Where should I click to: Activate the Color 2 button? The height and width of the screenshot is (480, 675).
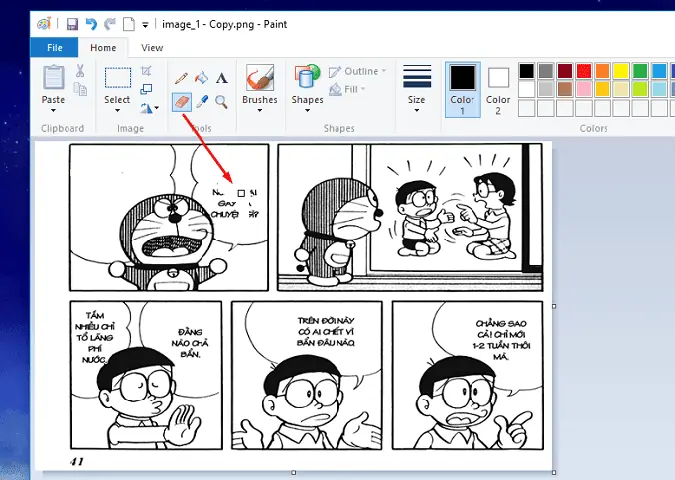[x=498, y=90]
